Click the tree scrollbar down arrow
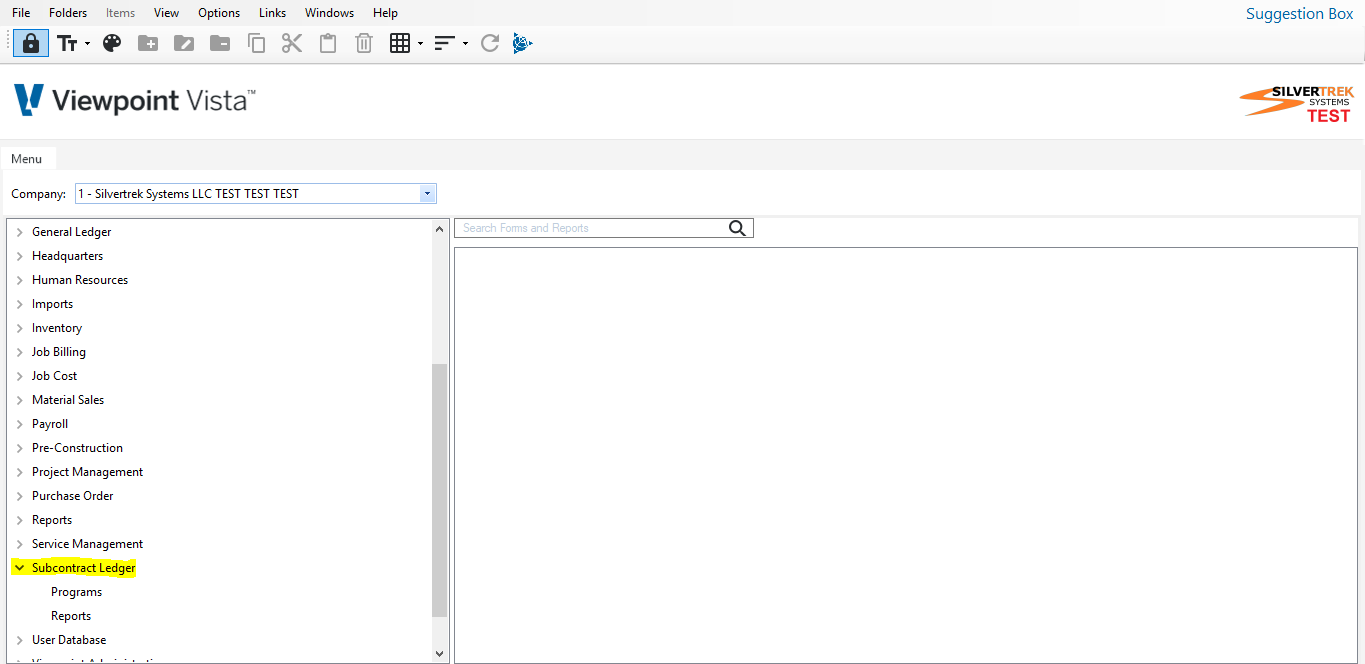This screenshot has height=664, width=1365. [440, 653]
